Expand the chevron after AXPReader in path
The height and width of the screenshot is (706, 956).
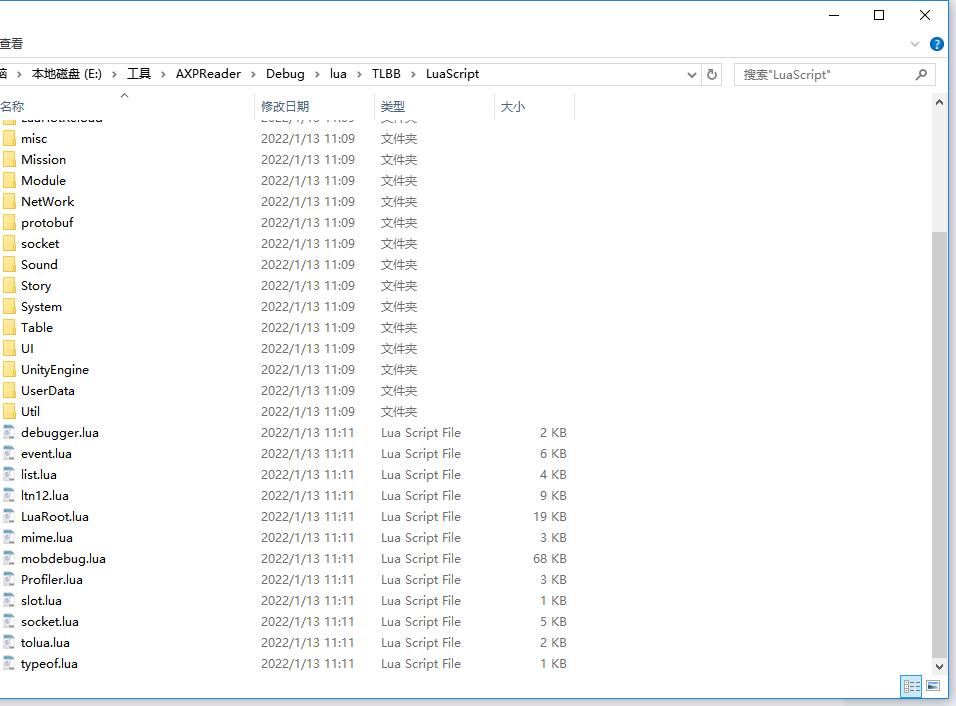click(254, 74)
